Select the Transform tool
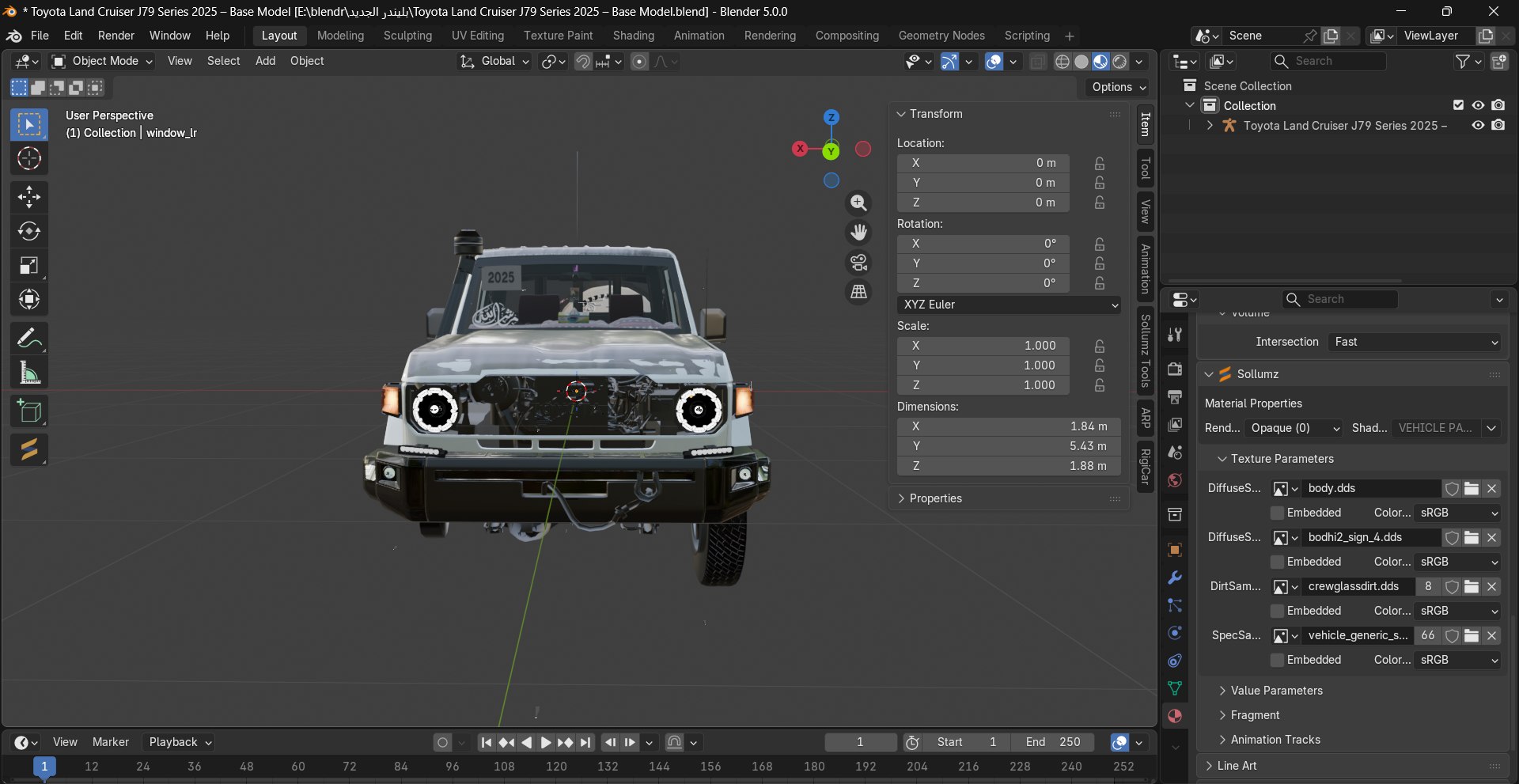The height and width of the screenshot is (784, 1519). click(29, 300)
